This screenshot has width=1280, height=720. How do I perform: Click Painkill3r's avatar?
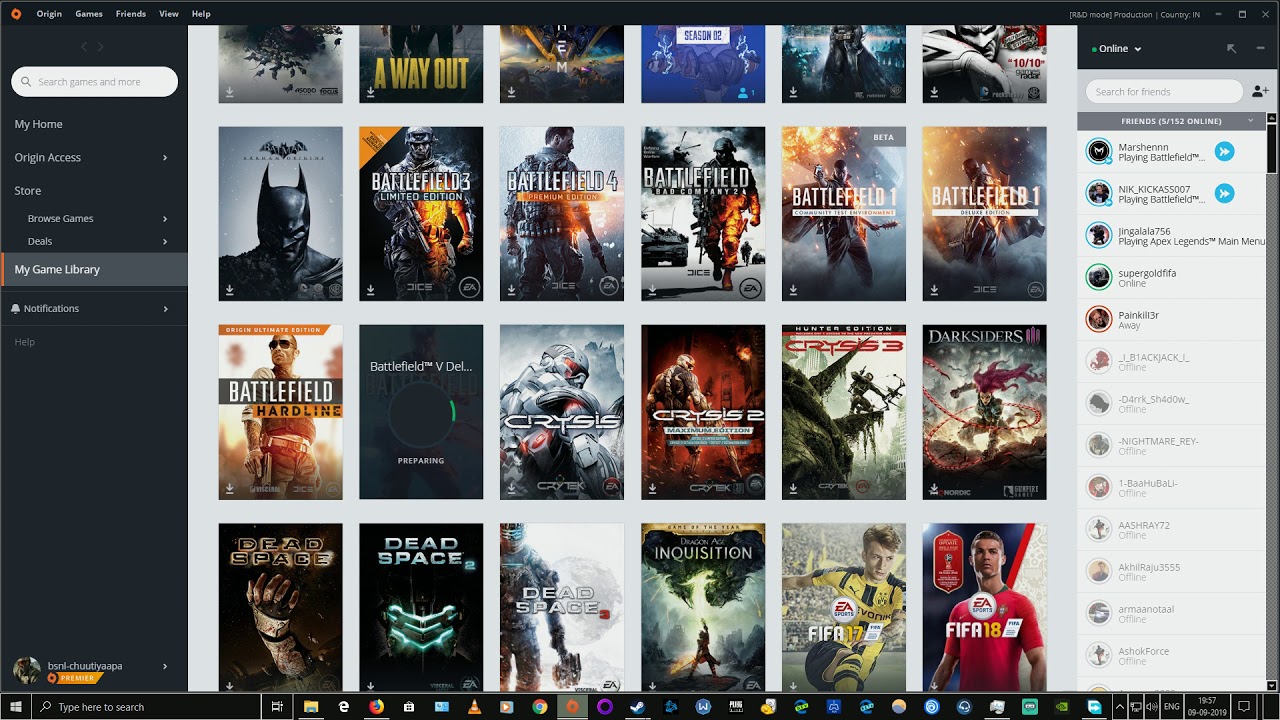tap(1099, 319)
